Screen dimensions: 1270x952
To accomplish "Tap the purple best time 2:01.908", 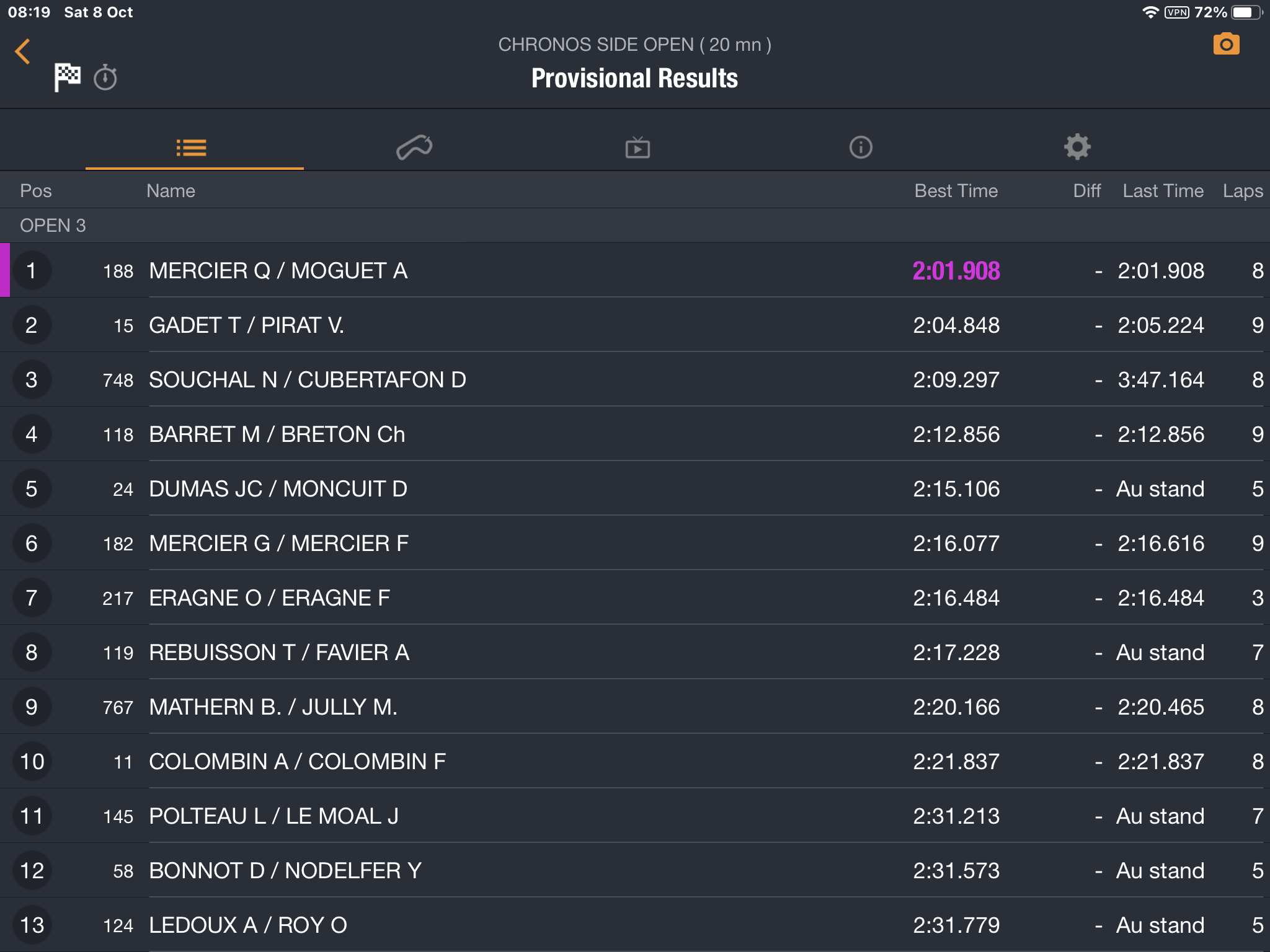I will tap(956, 271).
